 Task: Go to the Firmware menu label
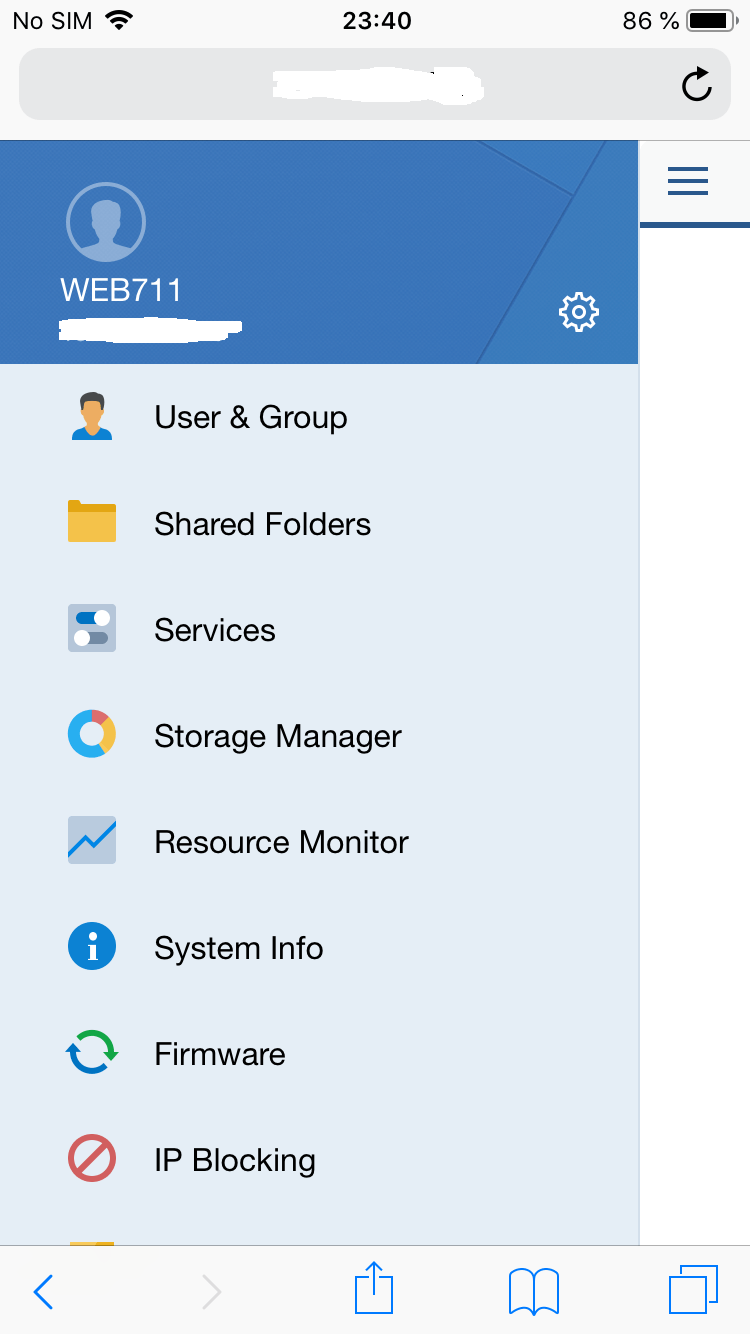[219, 1054]
